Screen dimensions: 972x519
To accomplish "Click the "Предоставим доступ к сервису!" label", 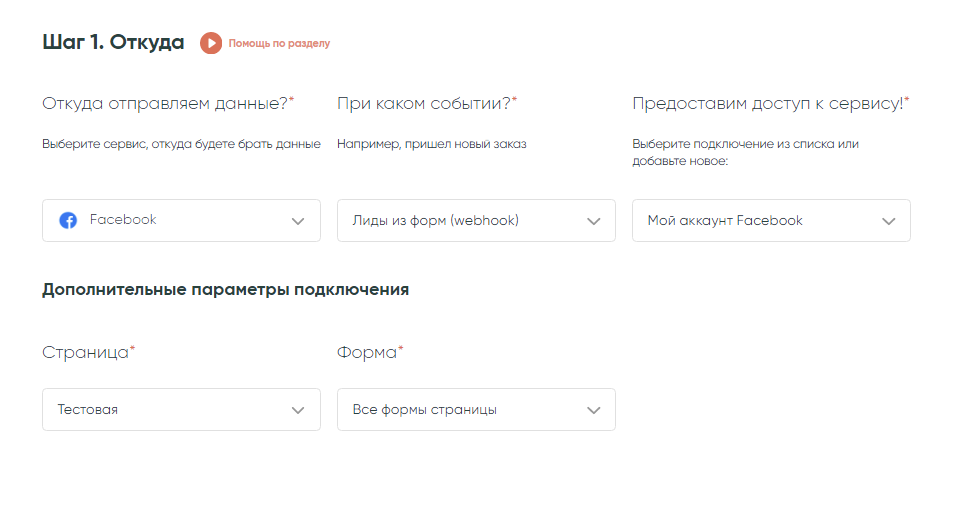I will (x=770, y=103).
